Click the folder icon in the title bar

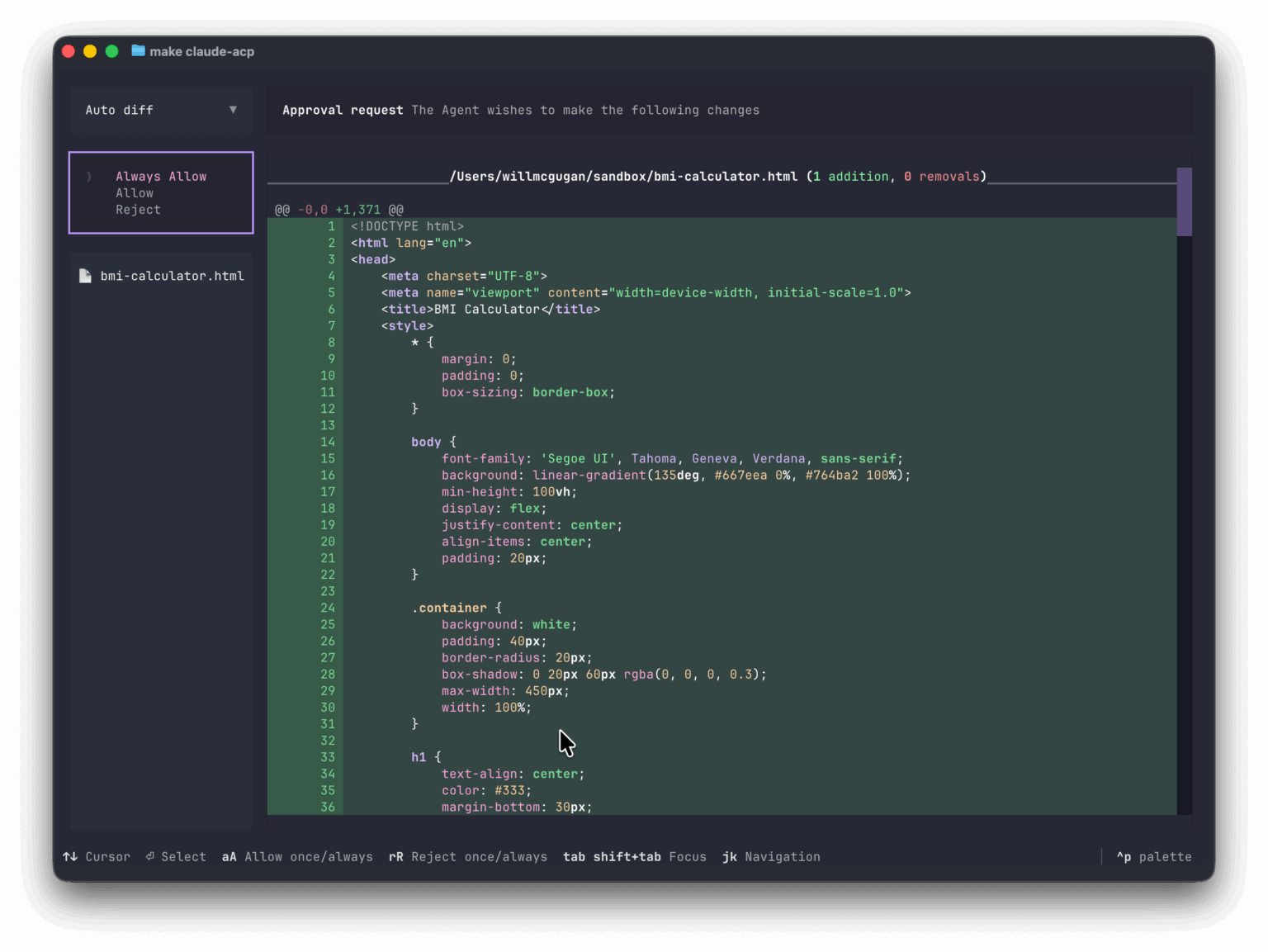(137, 51)
